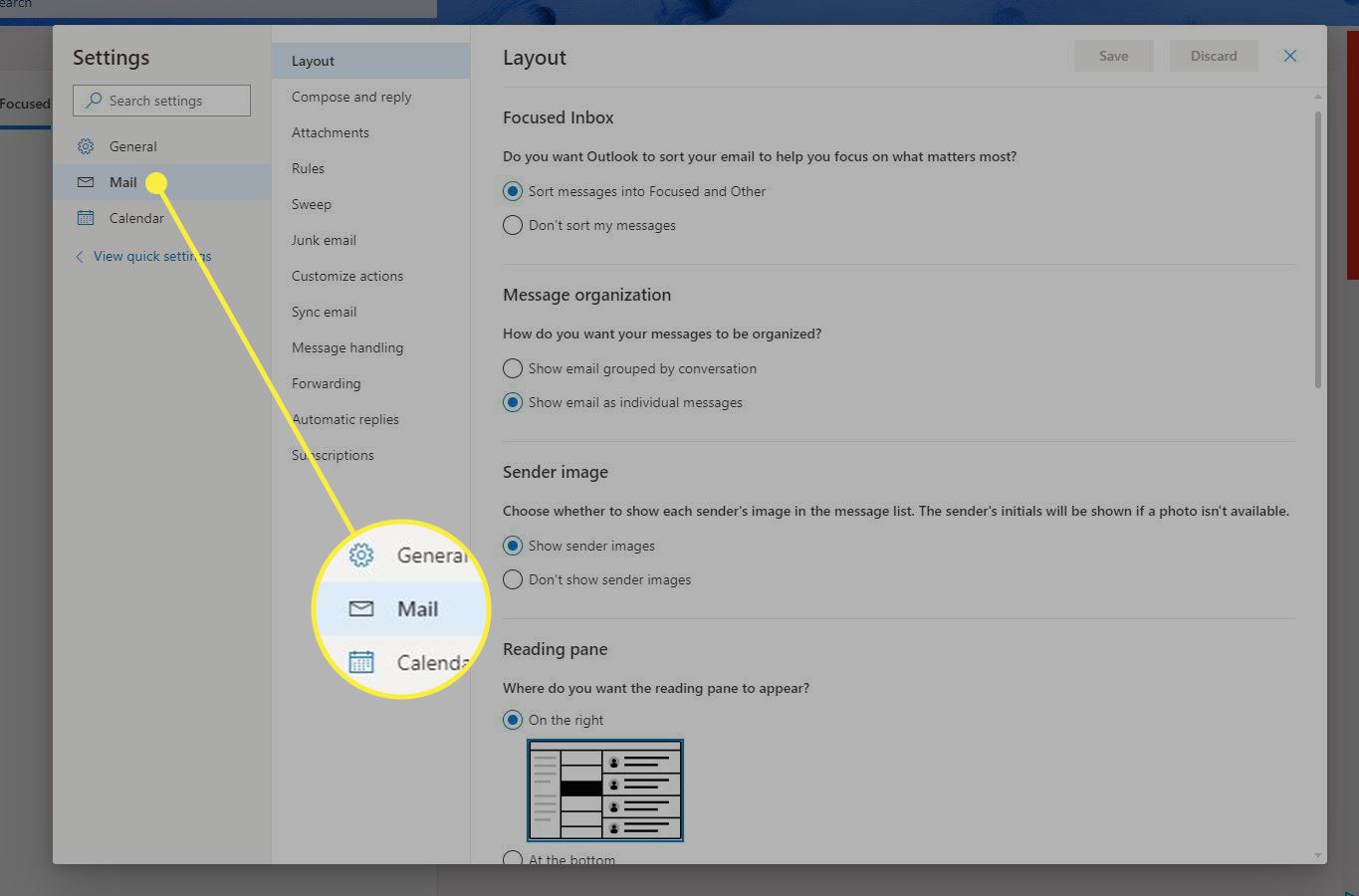Open the Layout settings tab

point(370,61)
